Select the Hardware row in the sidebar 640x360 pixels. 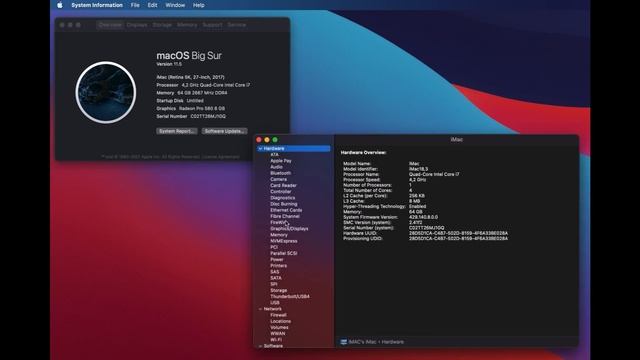click(x=294, y=149)
